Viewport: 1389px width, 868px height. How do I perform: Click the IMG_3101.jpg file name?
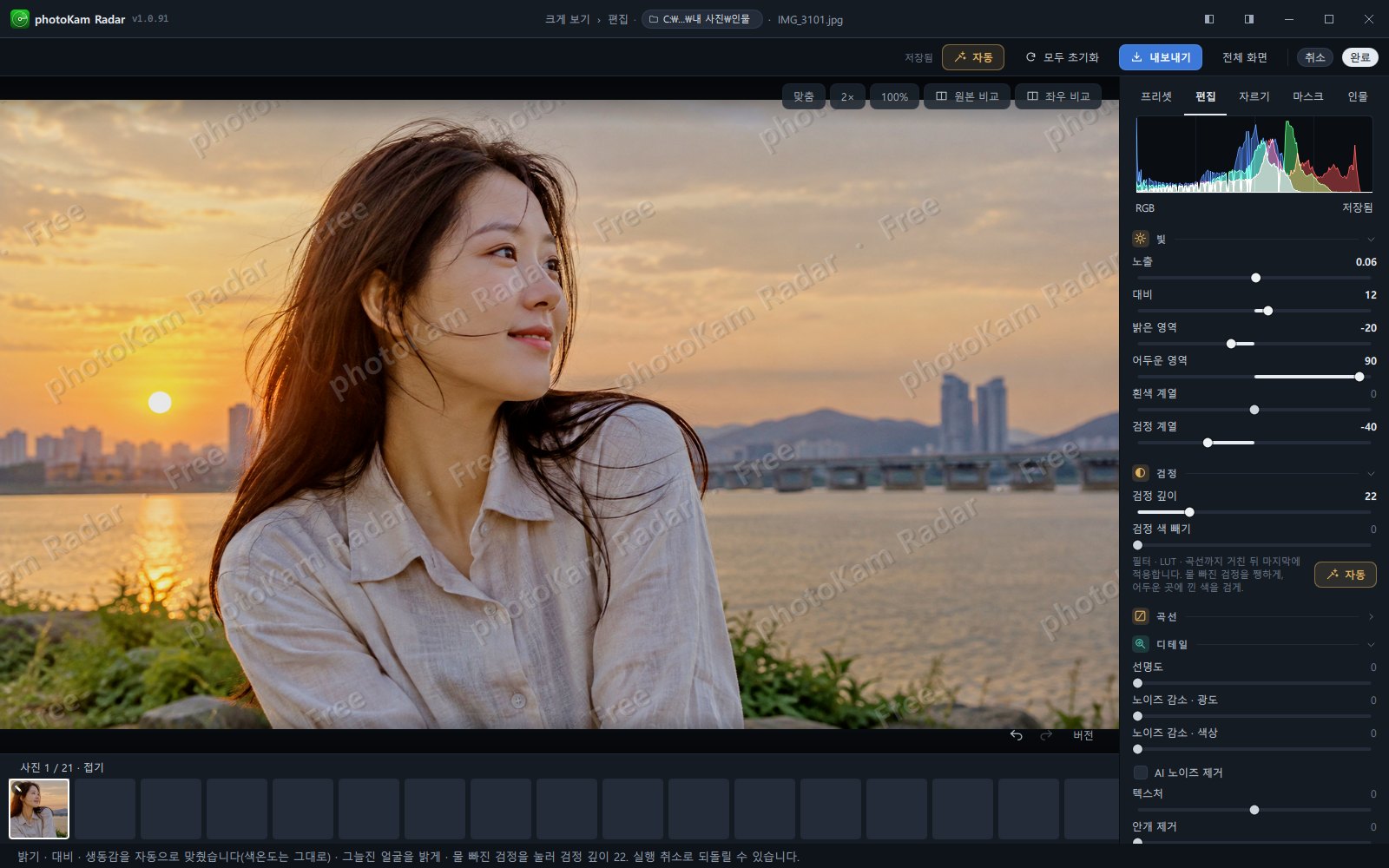click(x=810, y=19)
